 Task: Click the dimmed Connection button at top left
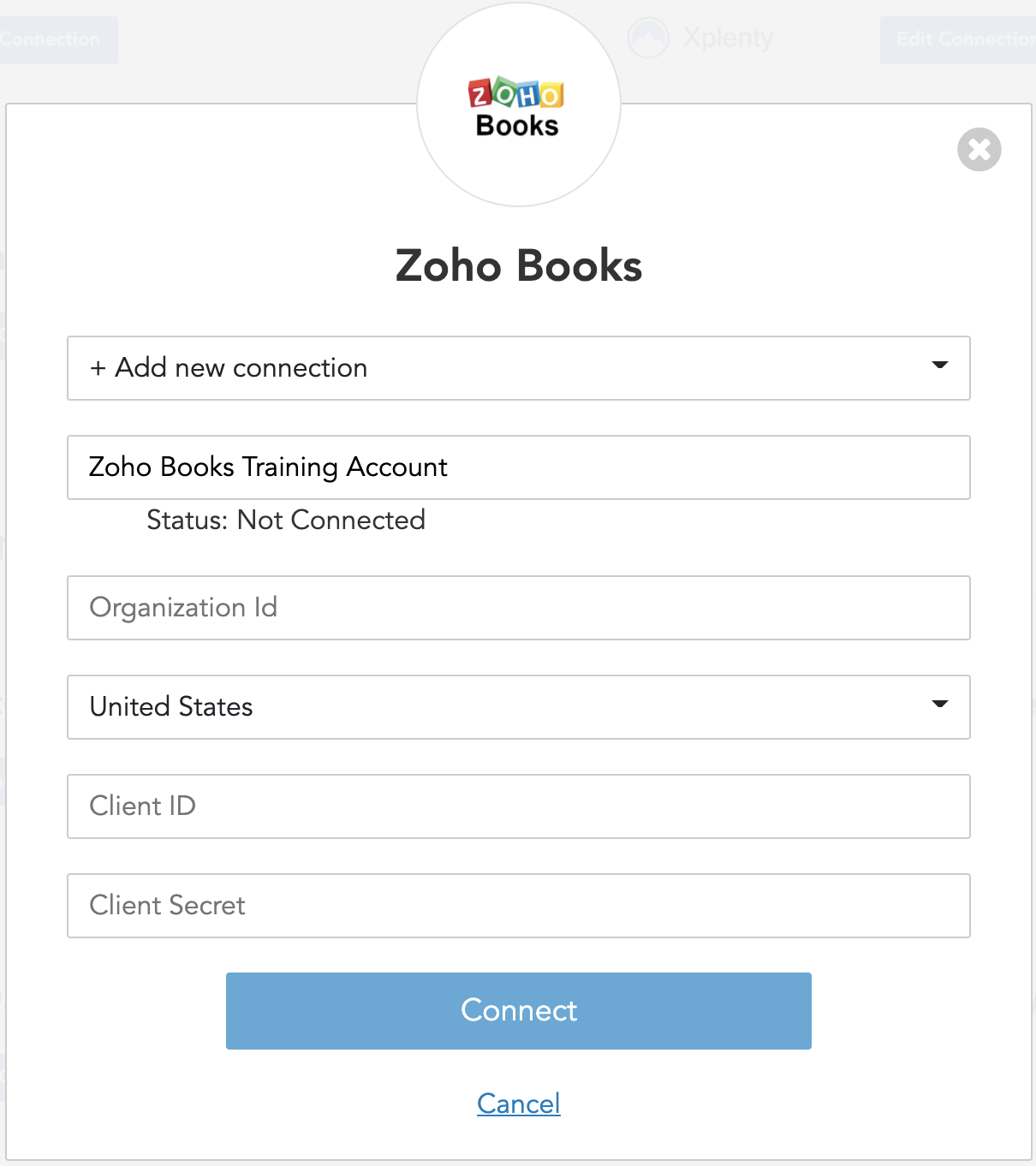(53, 39)
